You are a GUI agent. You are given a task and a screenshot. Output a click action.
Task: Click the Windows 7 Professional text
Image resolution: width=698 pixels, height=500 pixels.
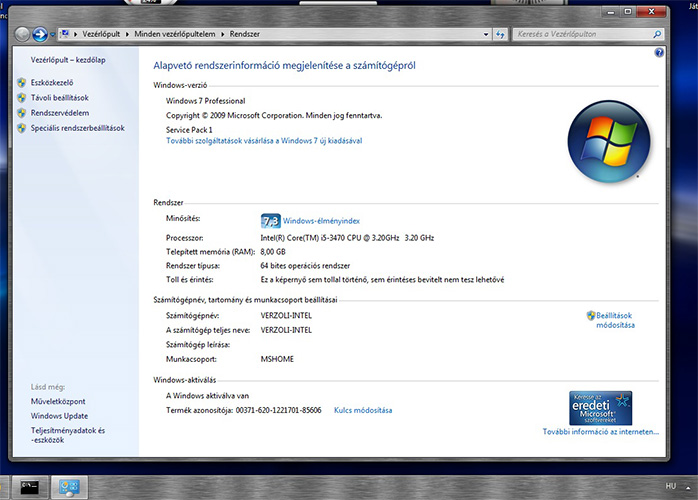(x=205, y=101)
